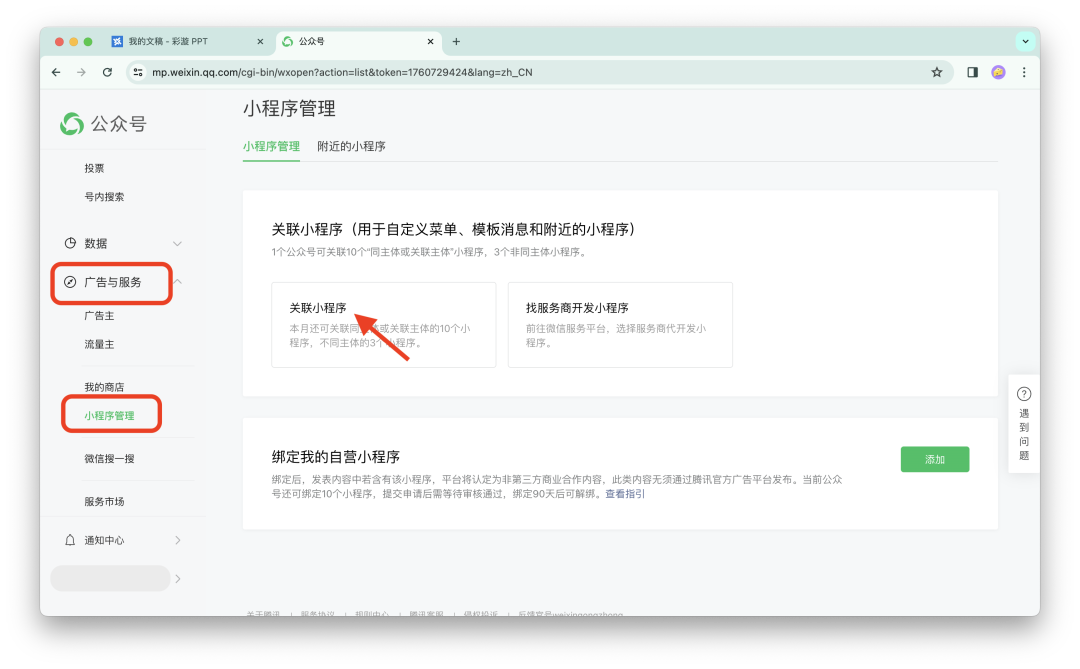Close the 我的文稿 - 彩漩 PPT tab
The height and width of the screenshot is (669, 1080).
coord(260,41)
